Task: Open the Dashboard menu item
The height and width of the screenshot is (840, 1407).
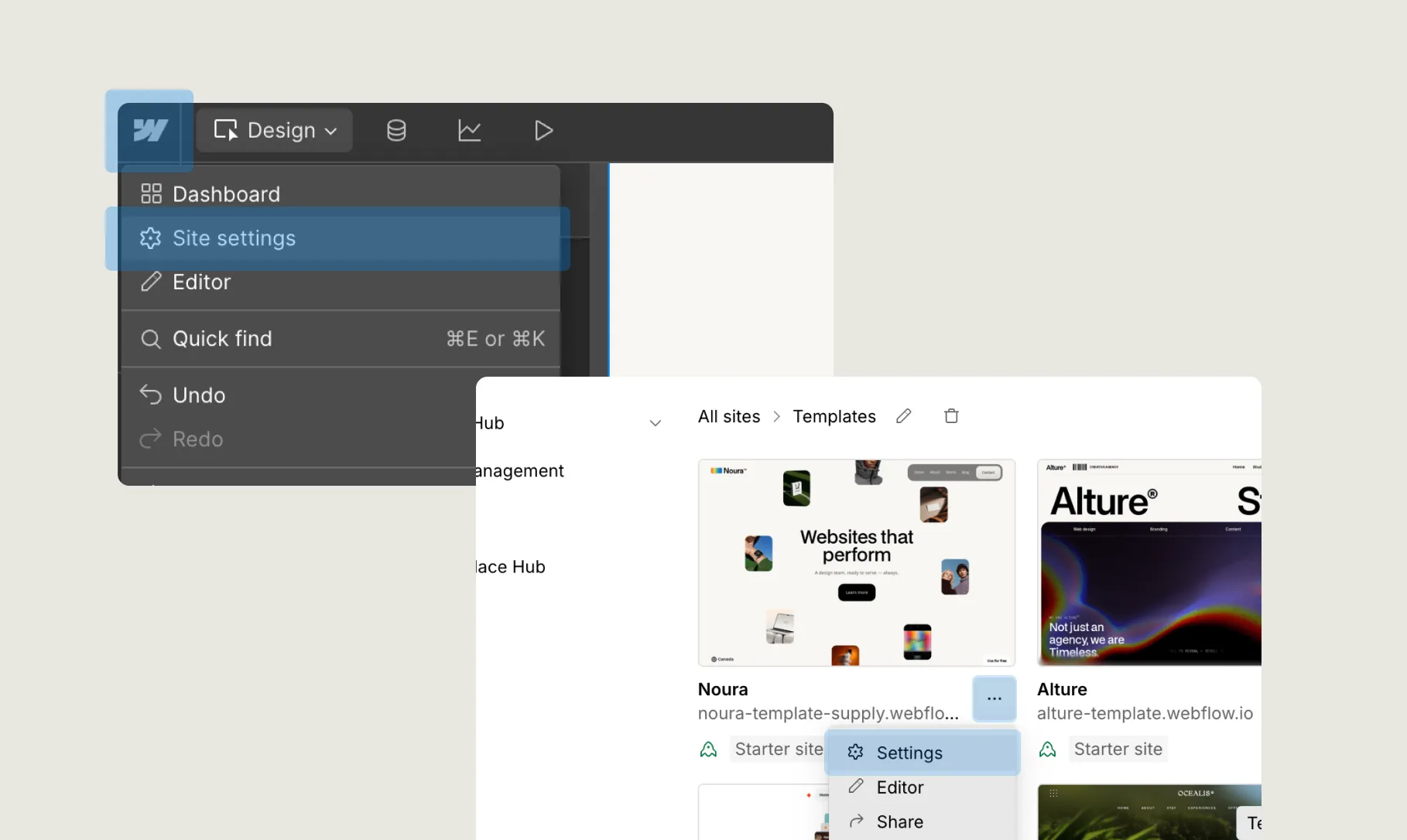Action: point(225,193)
